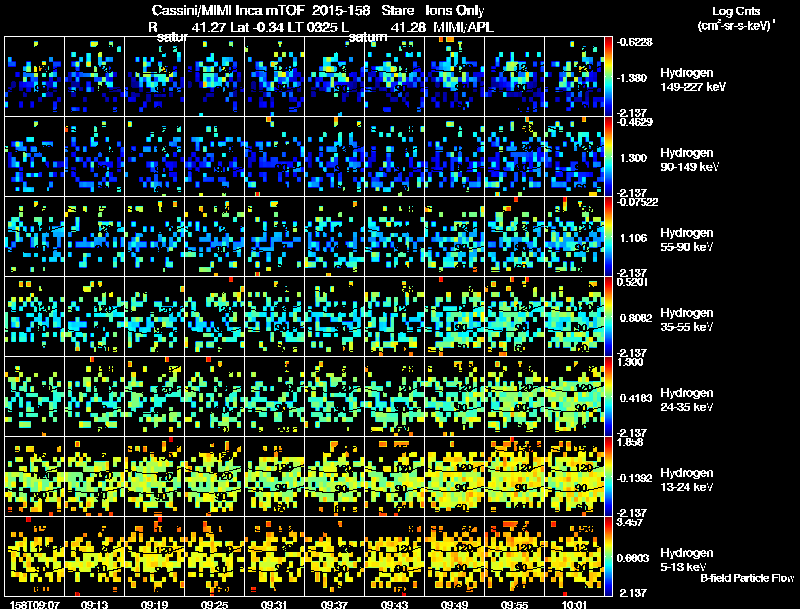
Task: Click the Hydrogen 90-149 keV color bar
Action: (608, 157)
